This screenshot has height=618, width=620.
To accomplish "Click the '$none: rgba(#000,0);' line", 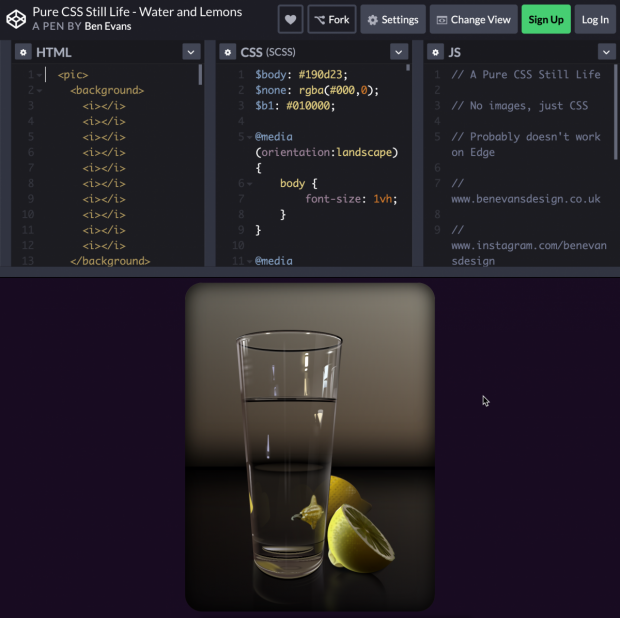I will coord(317,90).
